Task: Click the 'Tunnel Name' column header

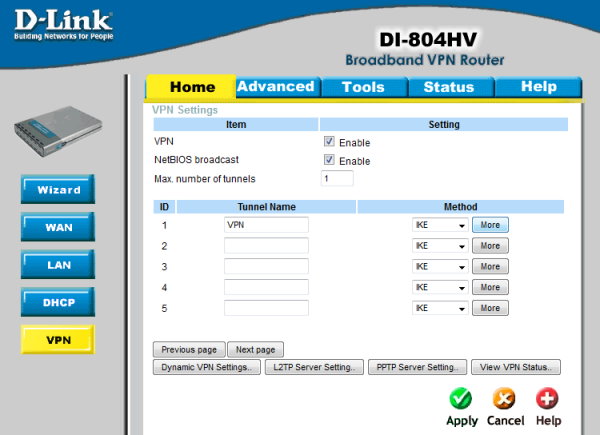Action: (x=266, y=207)
